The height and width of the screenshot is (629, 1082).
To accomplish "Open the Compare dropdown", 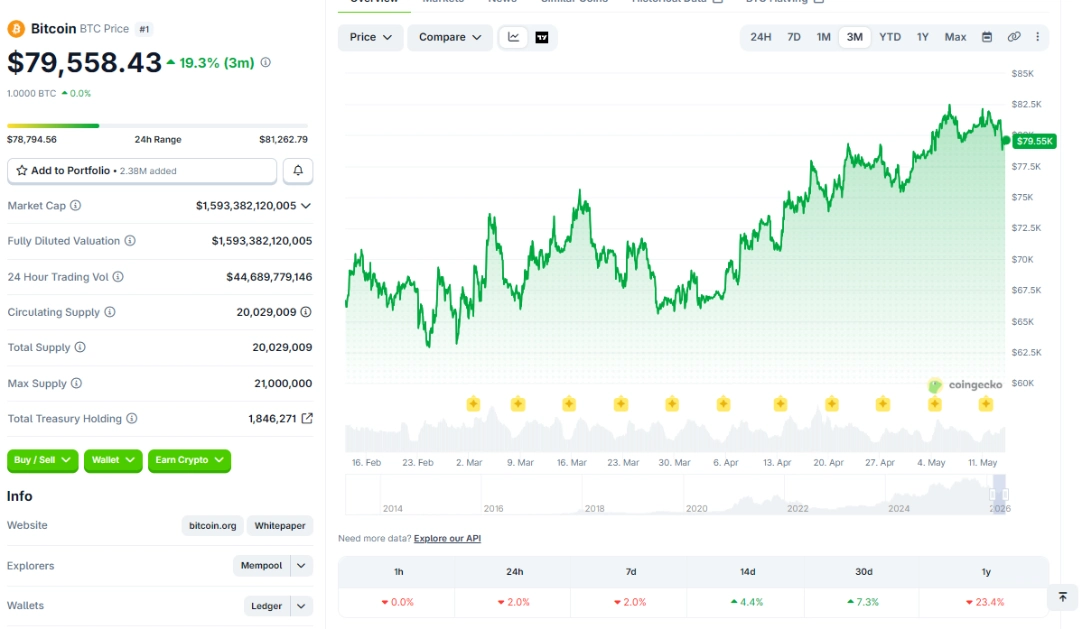I will tap(450, 37).
